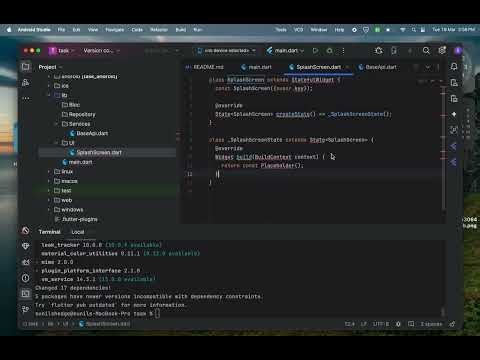
Task: Click the 2 spaces indent setting
Action: [431, 324]
